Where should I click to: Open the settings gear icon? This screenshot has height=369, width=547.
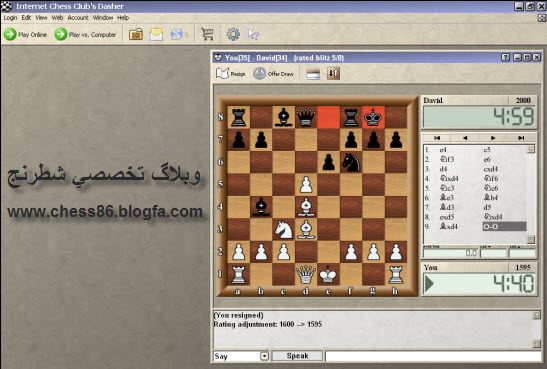(x=233, y=34)
